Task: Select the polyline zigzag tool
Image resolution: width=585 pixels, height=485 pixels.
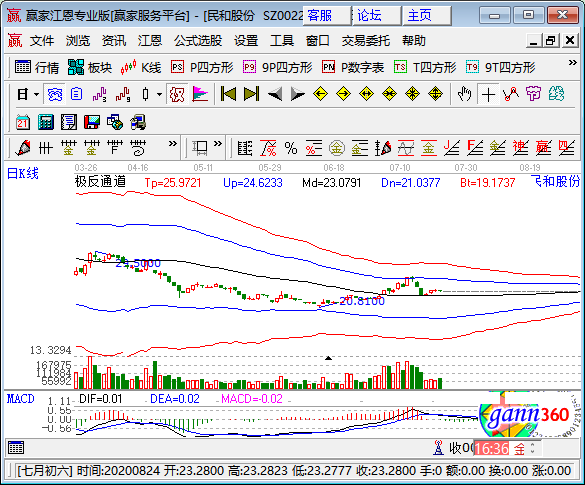Action: click(511, 94)
